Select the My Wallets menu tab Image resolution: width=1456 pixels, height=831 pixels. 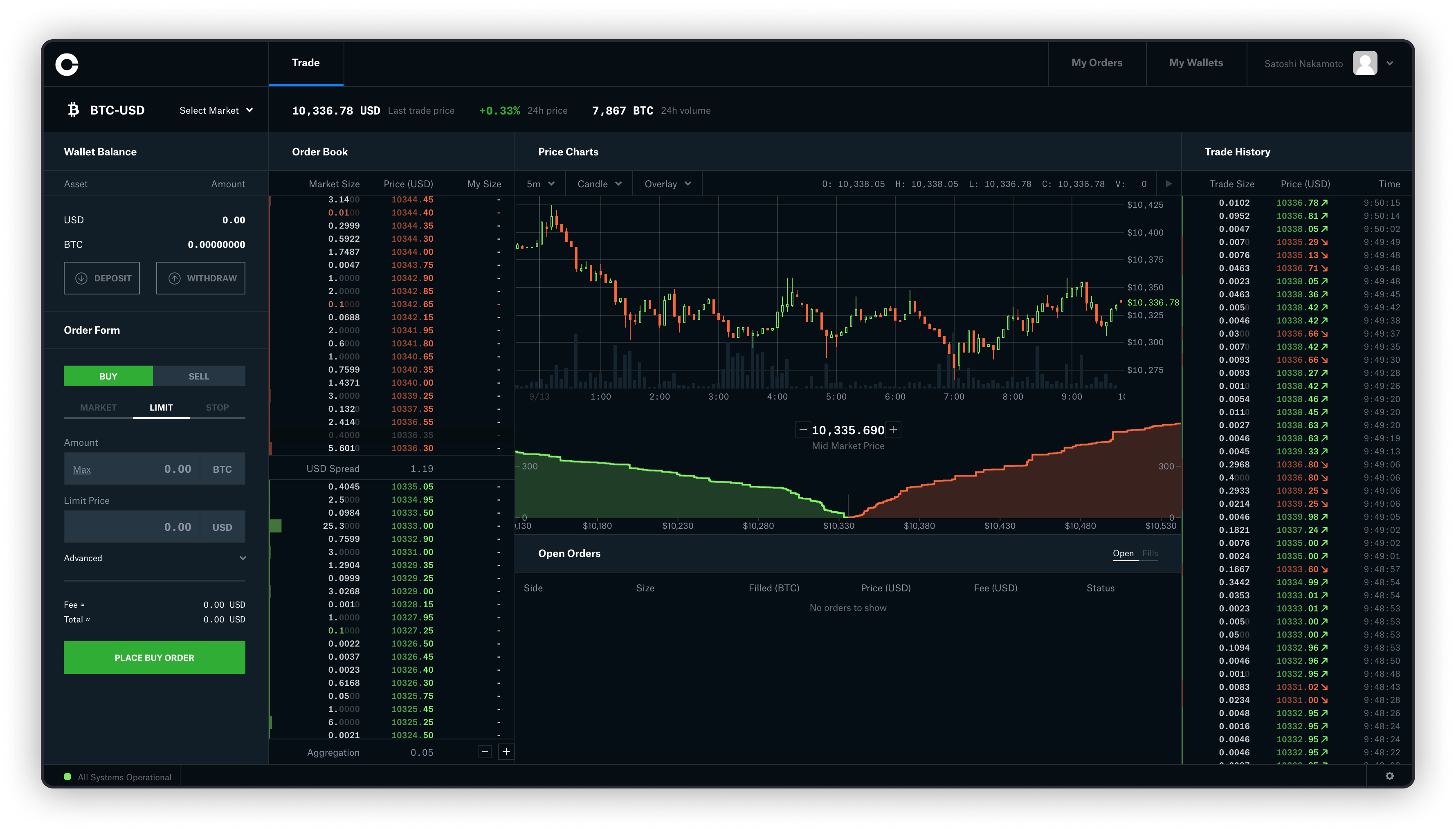(x=1197, y=62)
